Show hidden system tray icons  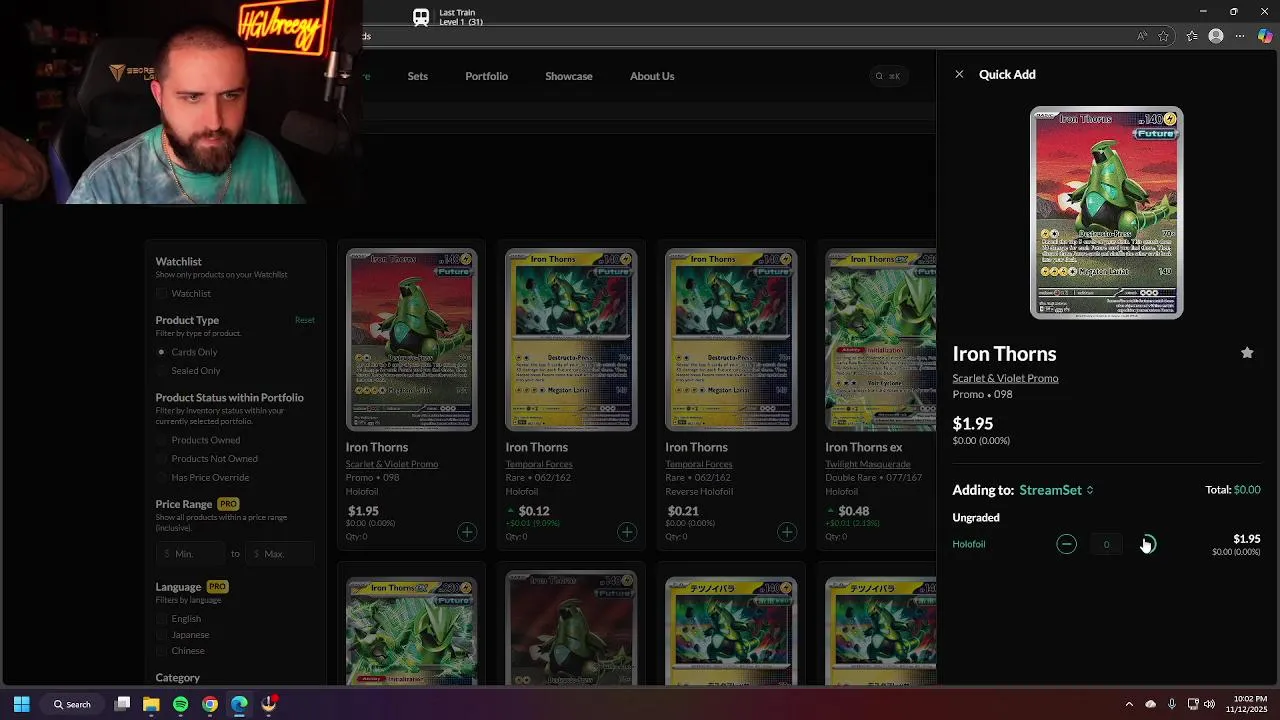pos(1129,704)
